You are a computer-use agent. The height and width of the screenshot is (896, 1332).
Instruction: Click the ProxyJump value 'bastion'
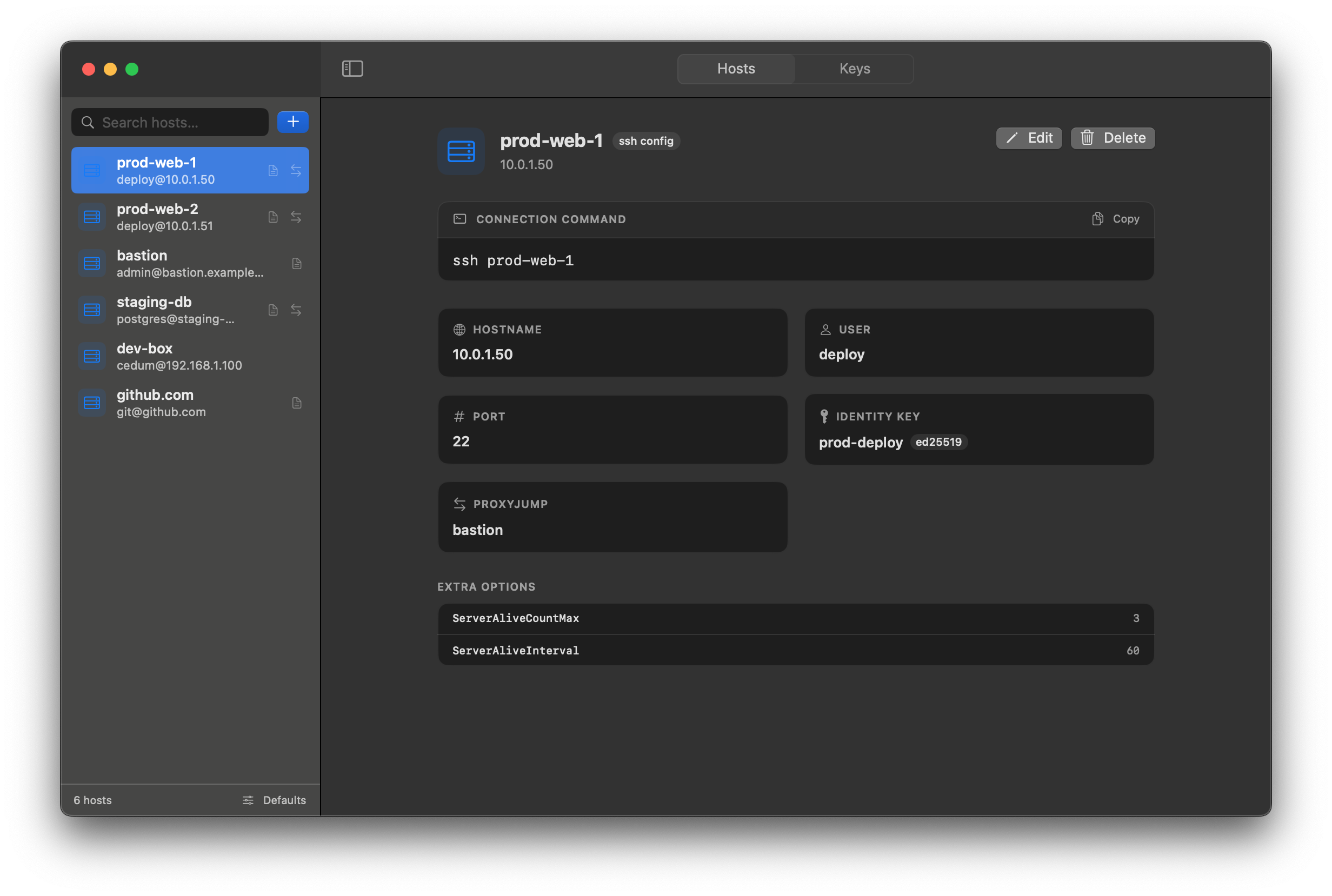pyautogui.click(x=477, y=530)
